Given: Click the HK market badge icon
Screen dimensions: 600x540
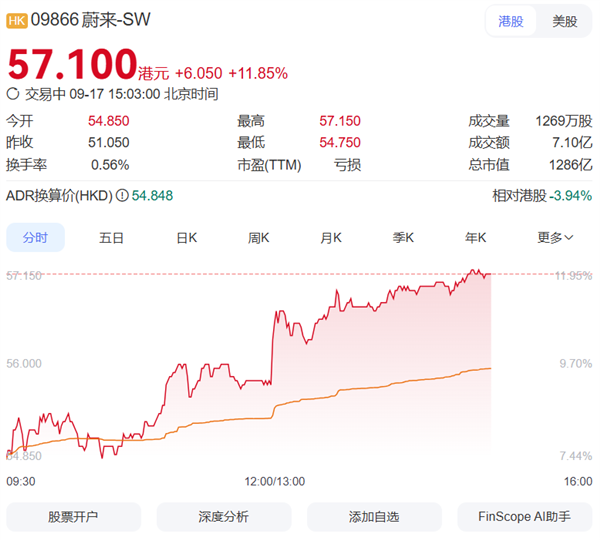Looking at the screenshot, I should pos(17,20).
